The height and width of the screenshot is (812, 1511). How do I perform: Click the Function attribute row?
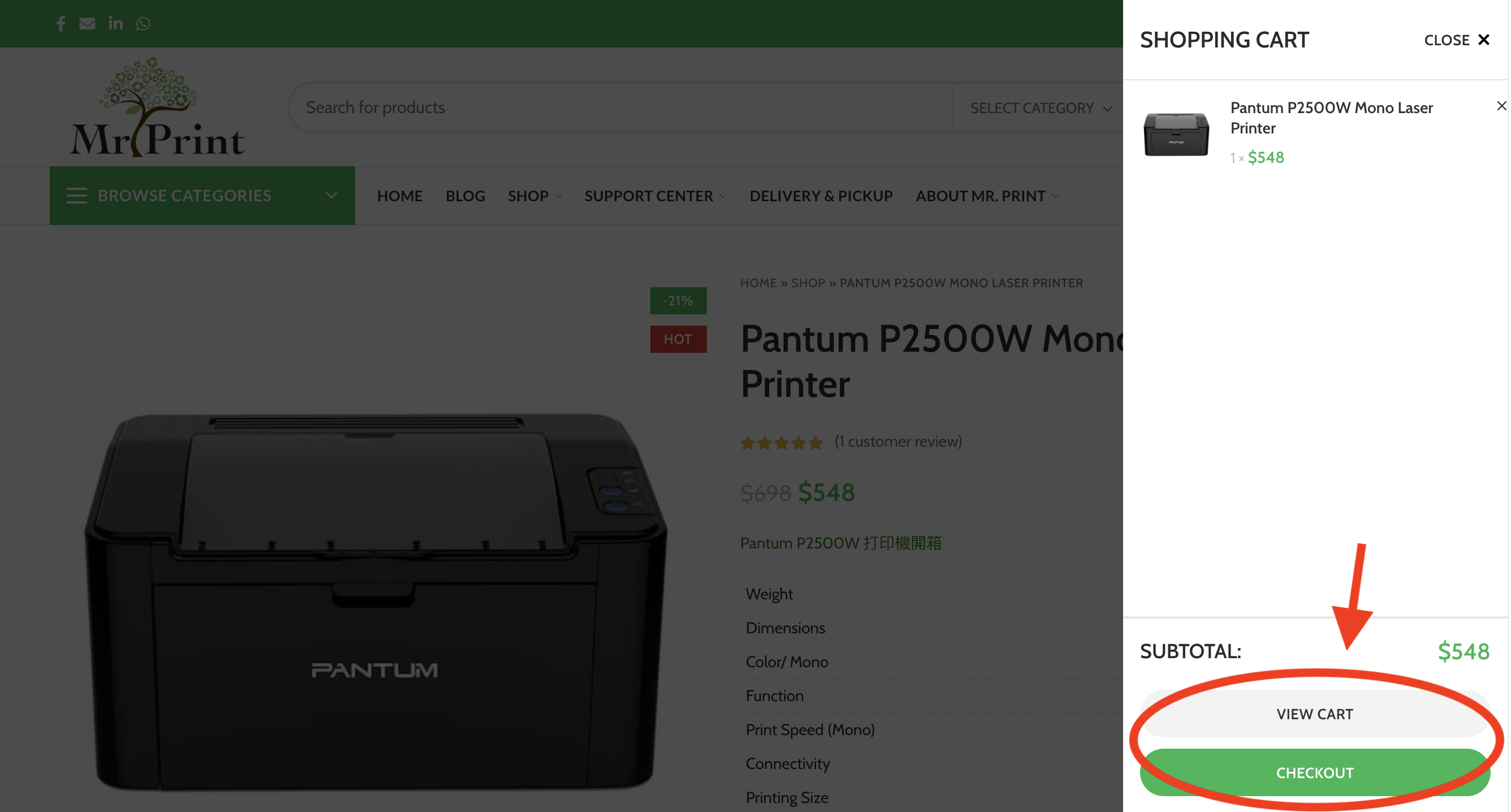tap(931, 697)
